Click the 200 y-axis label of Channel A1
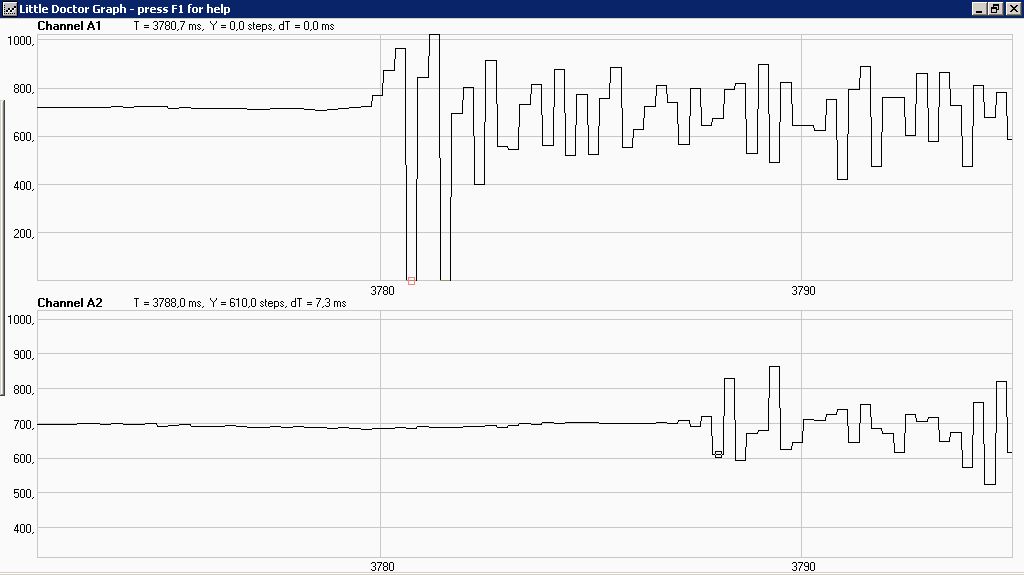Image resolution: width=1024 pixels, height=575 pixels. [x=21, y=234]
